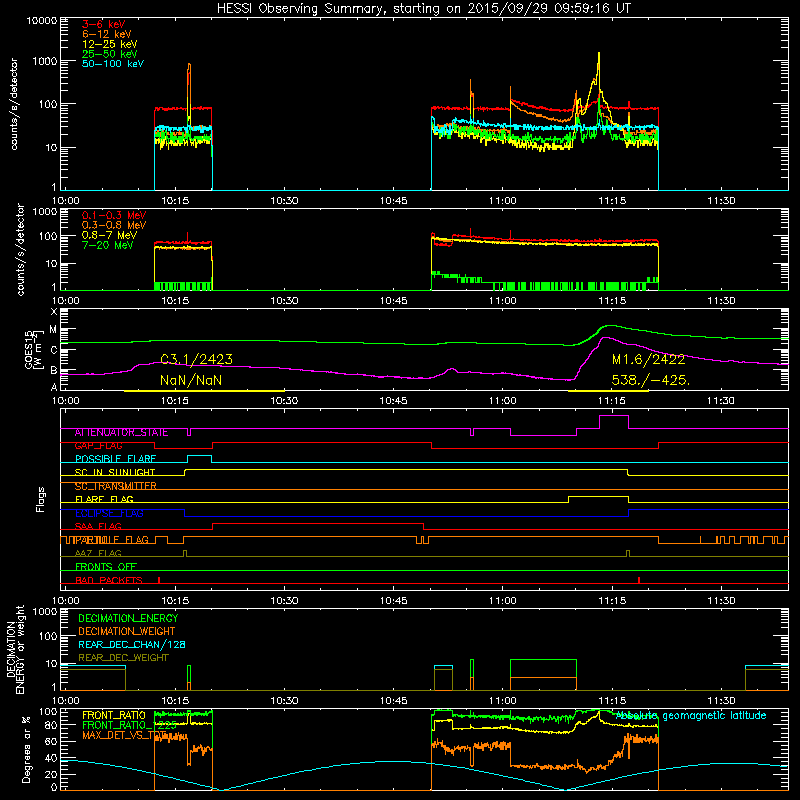Image resolution: width=800 pixels, height=800 pixels.
Task: Click the Absolute geomagnetic latitude label
Action: click(x=691, y=716)
